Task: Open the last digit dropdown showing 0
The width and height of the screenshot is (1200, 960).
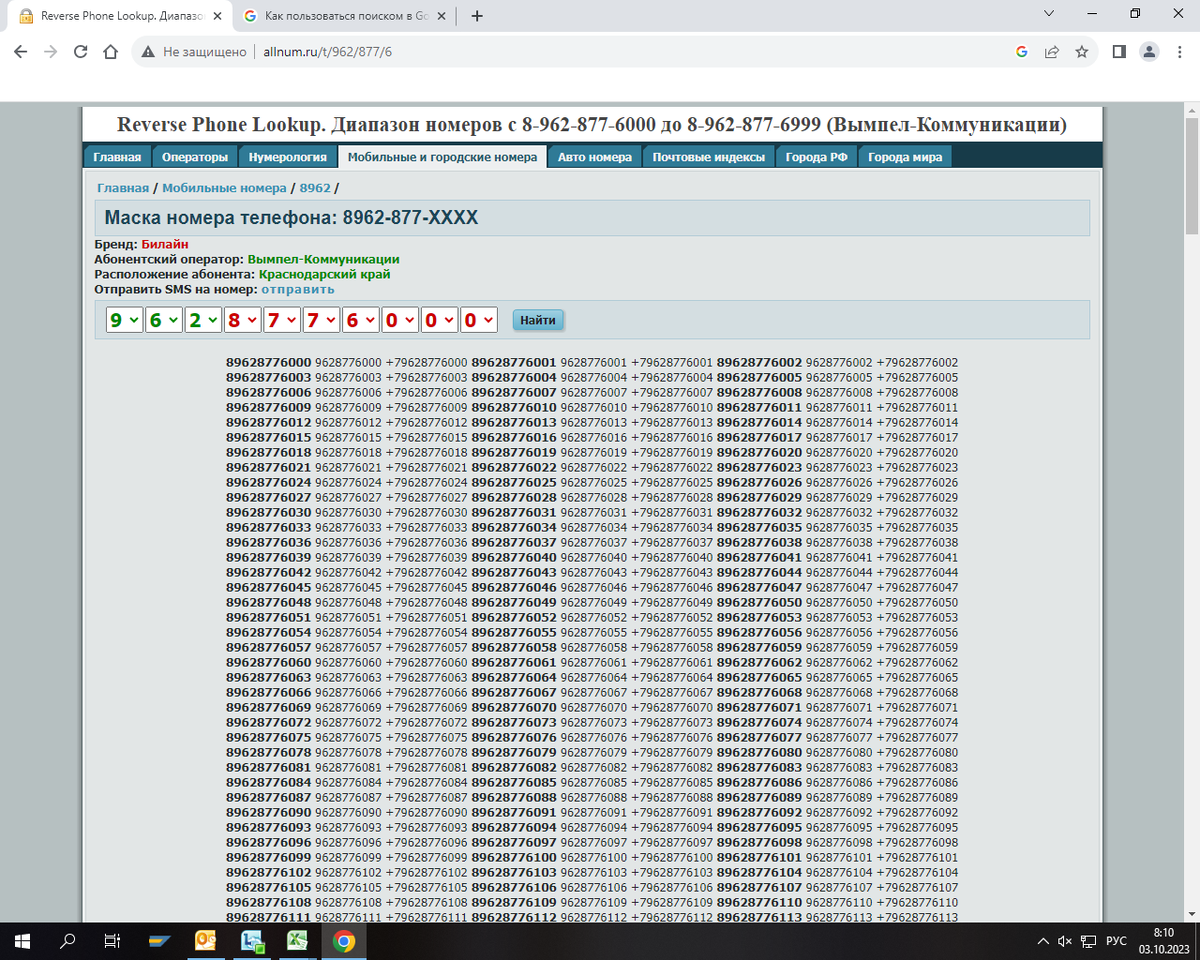Action: pyautogui.click(x=478, y=320)
